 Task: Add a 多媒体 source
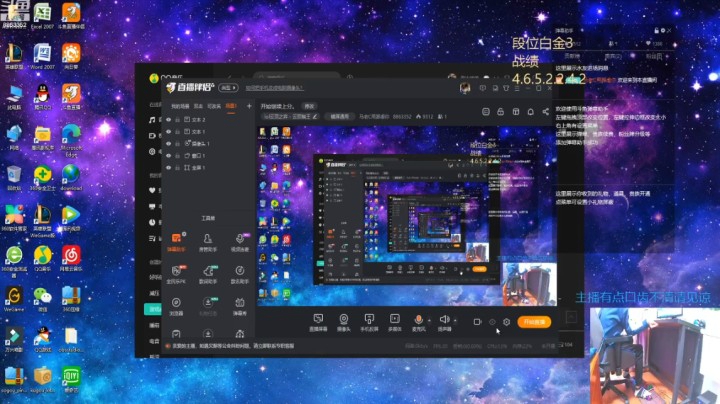pos(395,322)
